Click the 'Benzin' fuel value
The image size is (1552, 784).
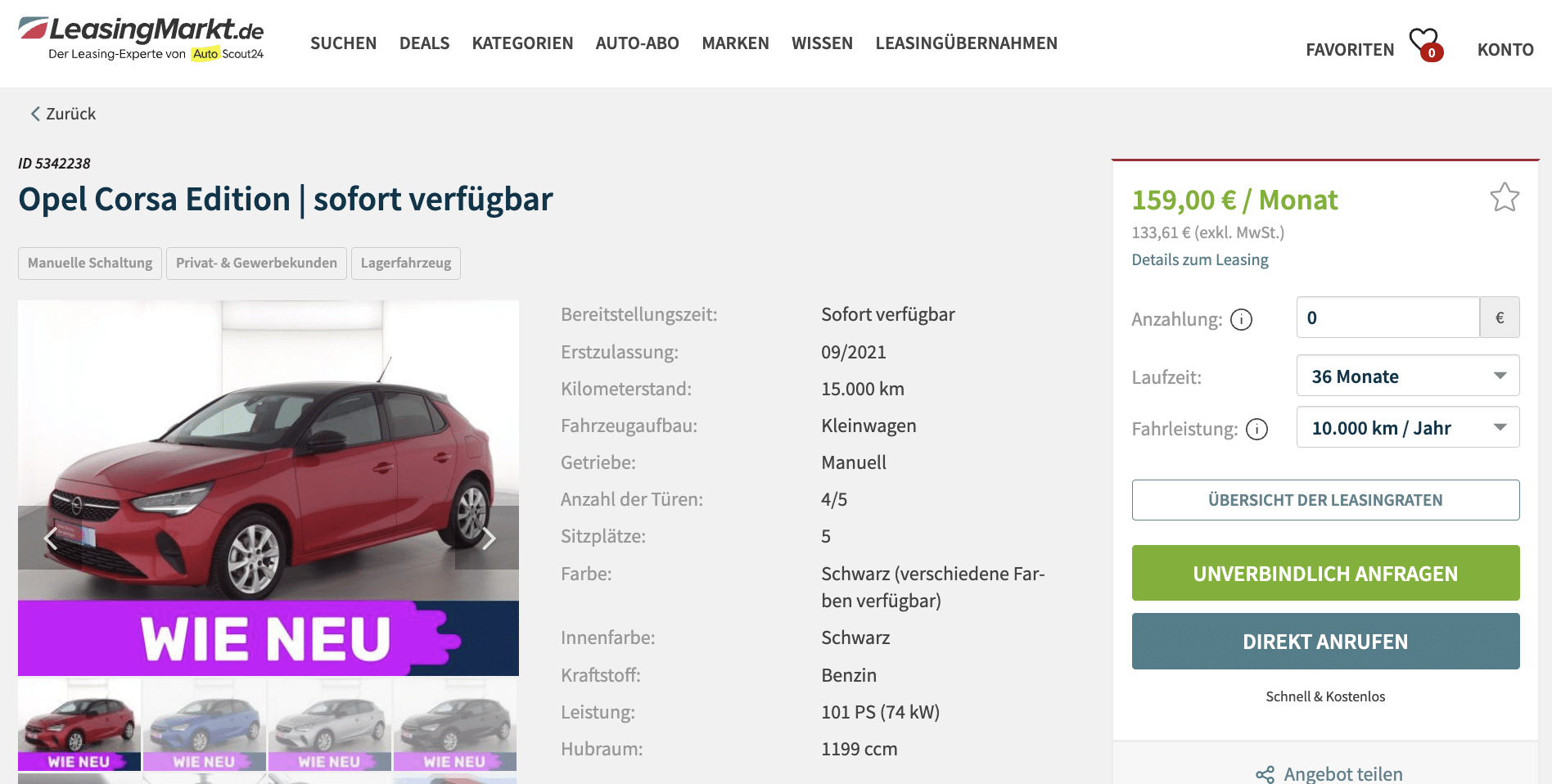coord(849,676)
